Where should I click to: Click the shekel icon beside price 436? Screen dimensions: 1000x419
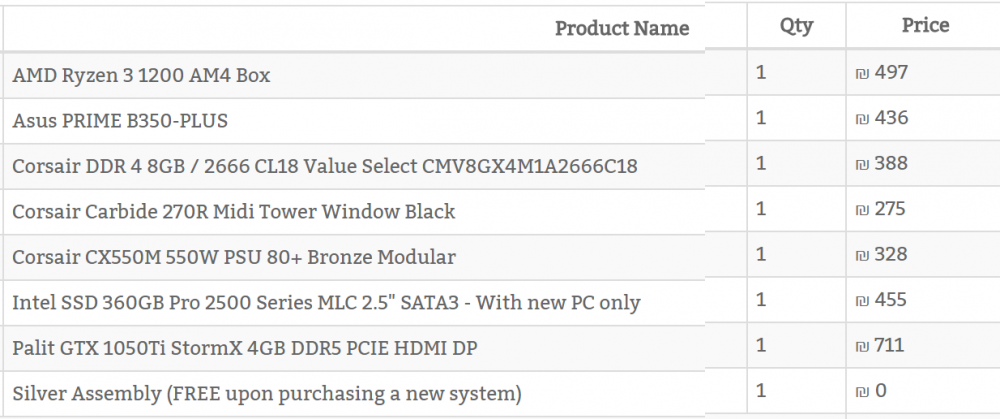tap(862, 119)
